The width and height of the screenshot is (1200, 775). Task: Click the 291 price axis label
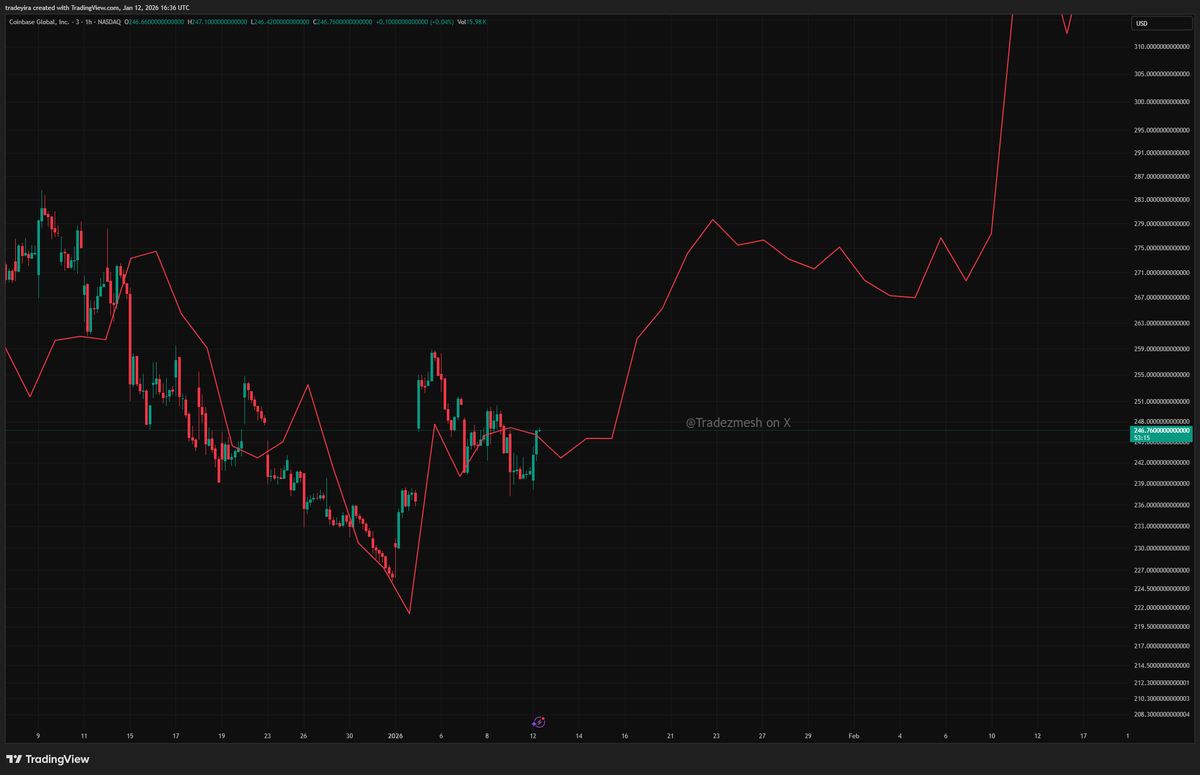(x=1161, y=153)
